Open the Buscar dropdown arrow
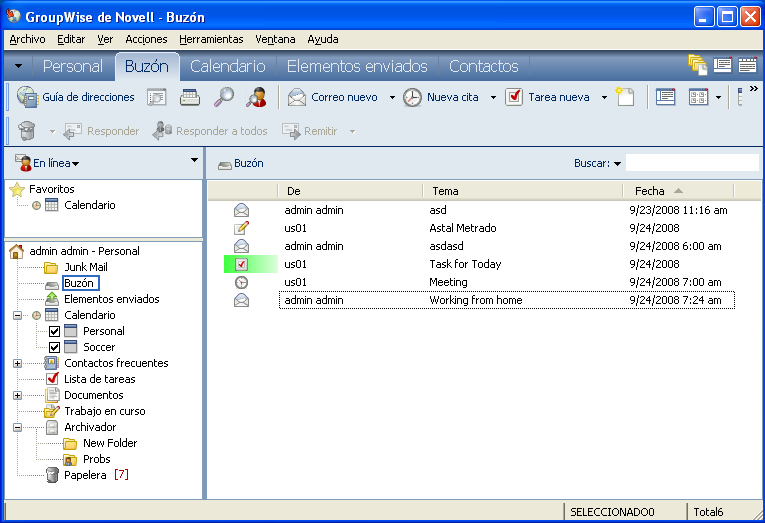Image resolution: width=765 pixels, height=523 pixels. point(617,163)
